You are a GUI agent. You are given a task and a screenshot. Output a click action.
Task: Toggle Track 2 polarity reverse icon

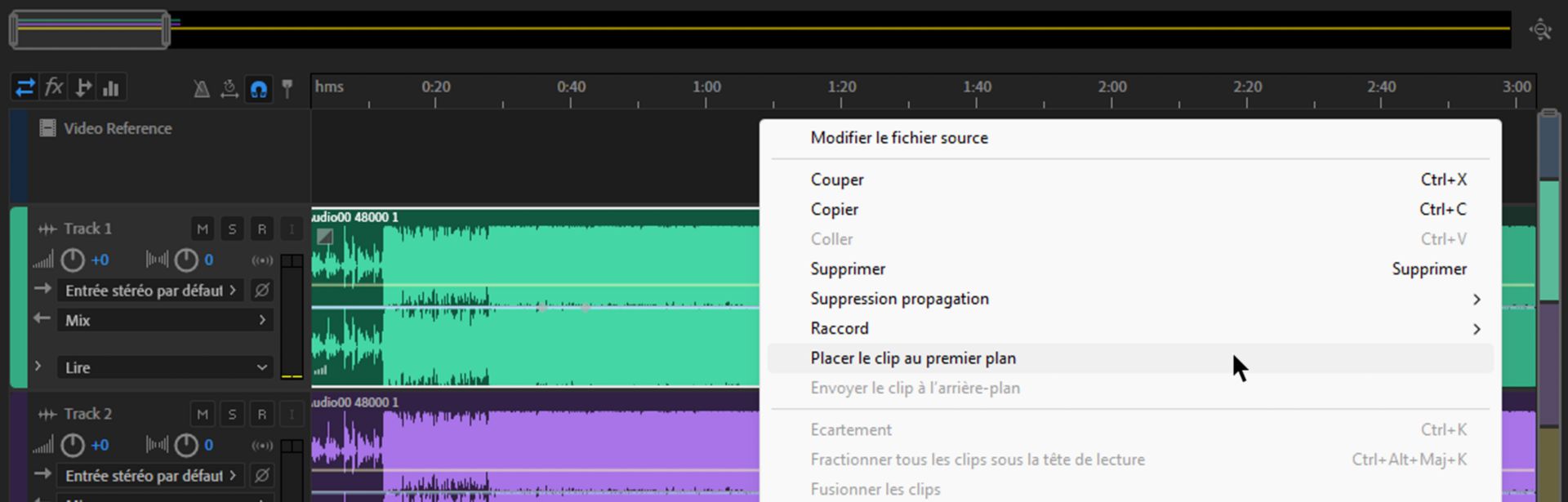(261, 475)
